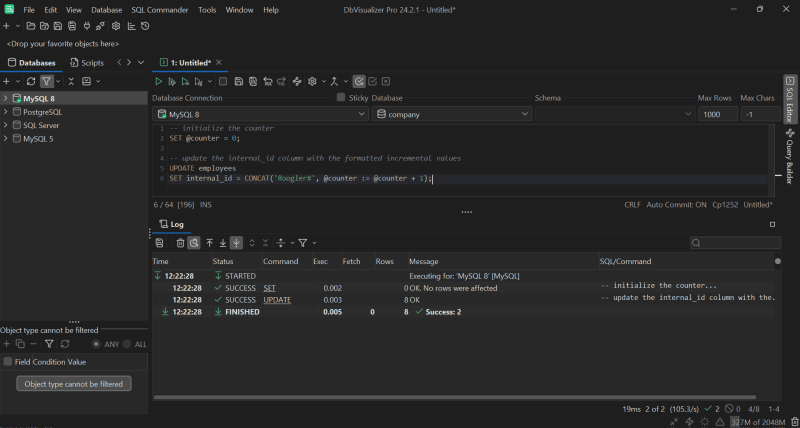Open Tool Properties gear in main toolbar
This screenshot has width=800, height=428.
[116, 26]
